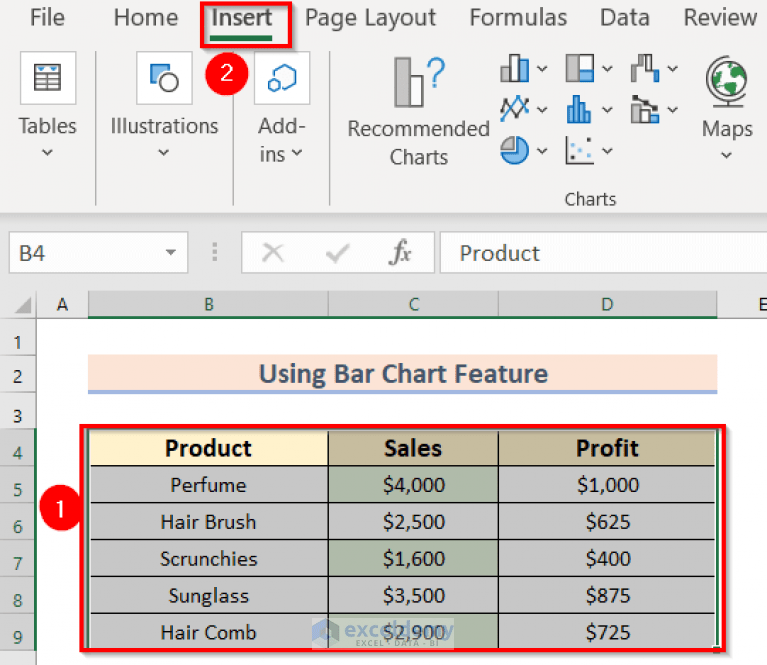Click the Scrunchies cell
Image resolution: width=767 pixels, height=665 pixels.
209,558
